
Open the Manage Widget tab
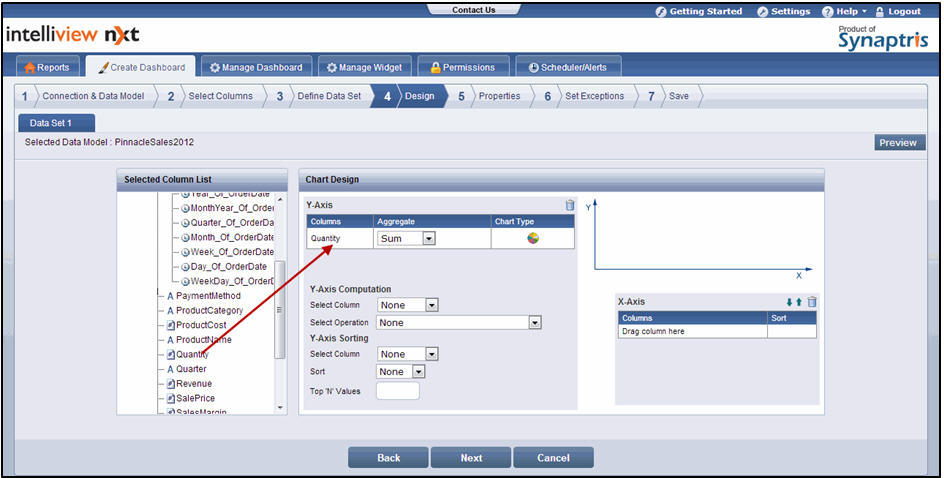(x=364, y=67)
